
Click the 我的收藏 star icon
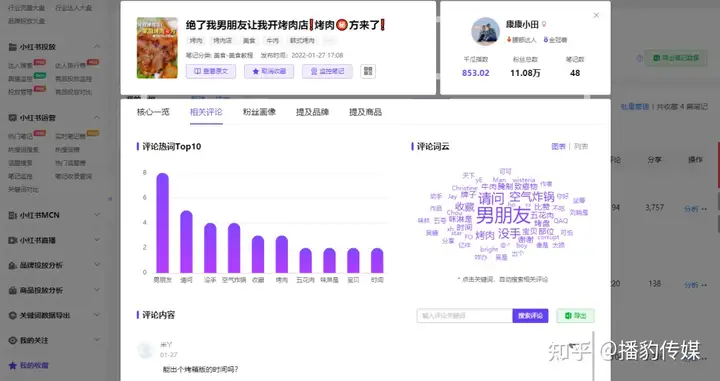[12, 366]
